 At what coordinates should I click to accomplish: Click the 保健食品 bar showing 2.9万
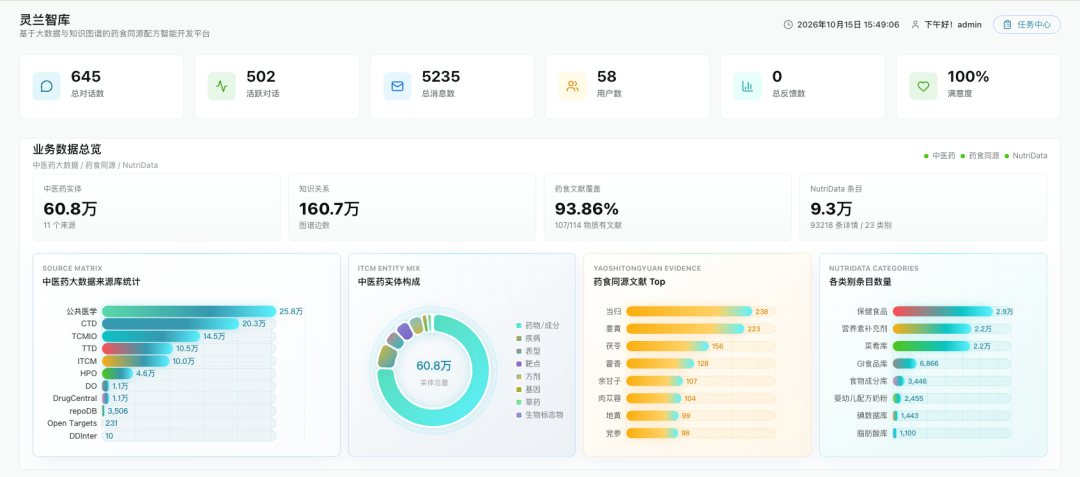(942, 311)
